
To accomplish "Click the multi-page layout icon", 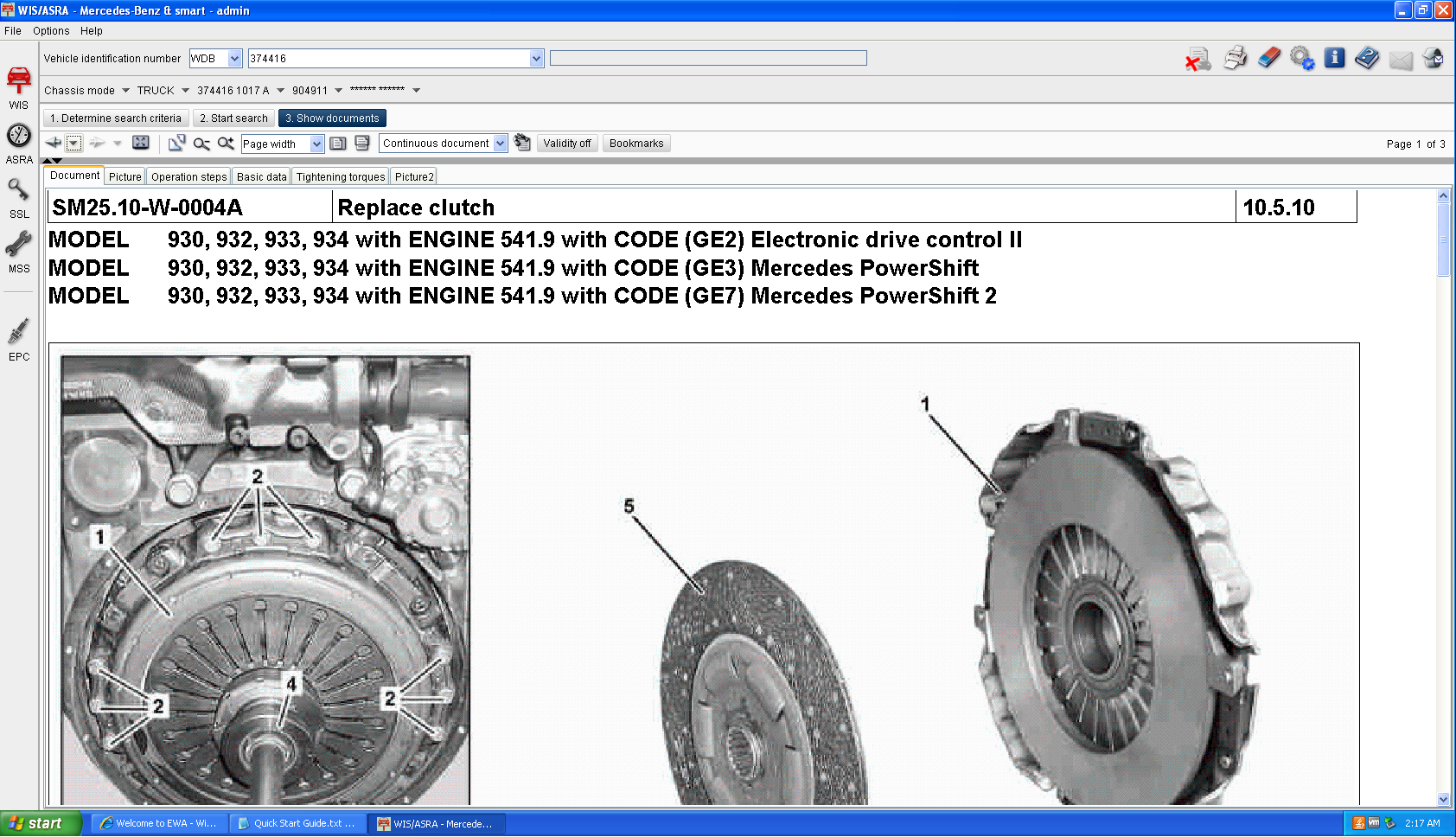I will [x=362, y=144].
